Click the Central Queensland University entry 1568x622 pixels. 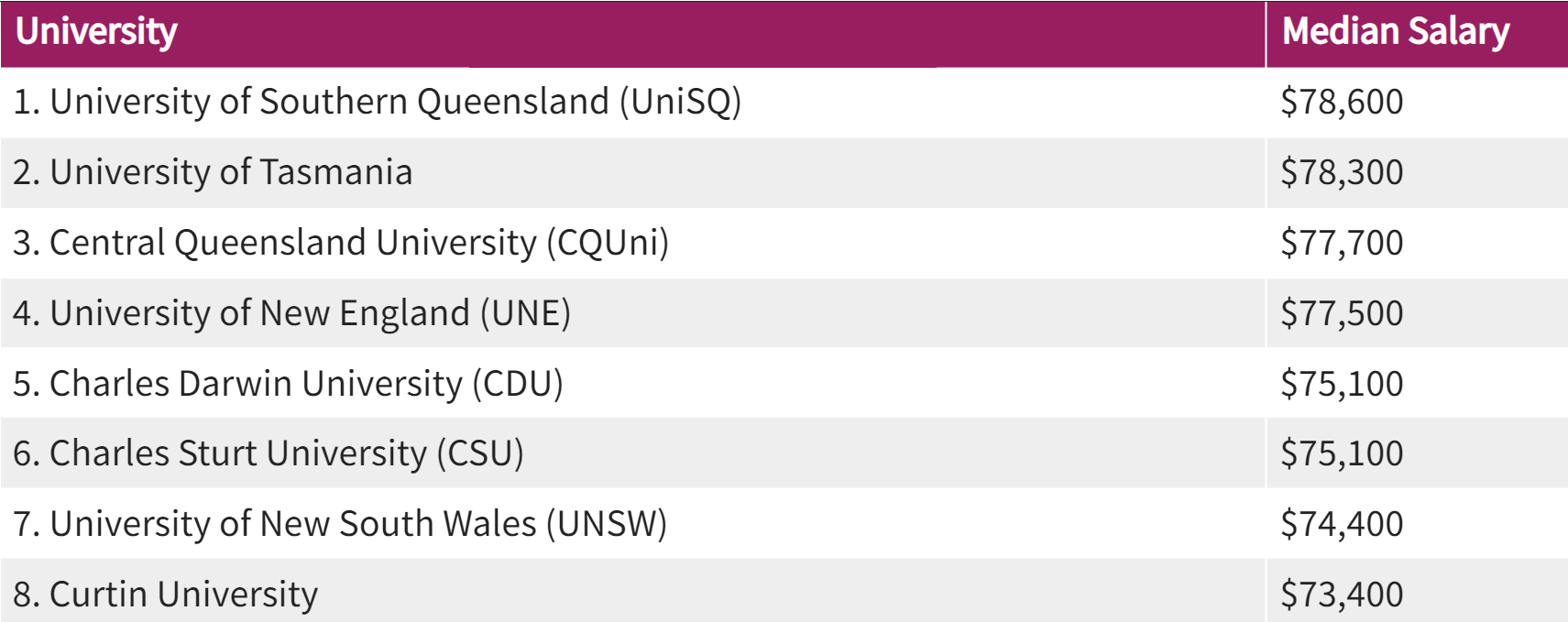[x=340, y=243]
